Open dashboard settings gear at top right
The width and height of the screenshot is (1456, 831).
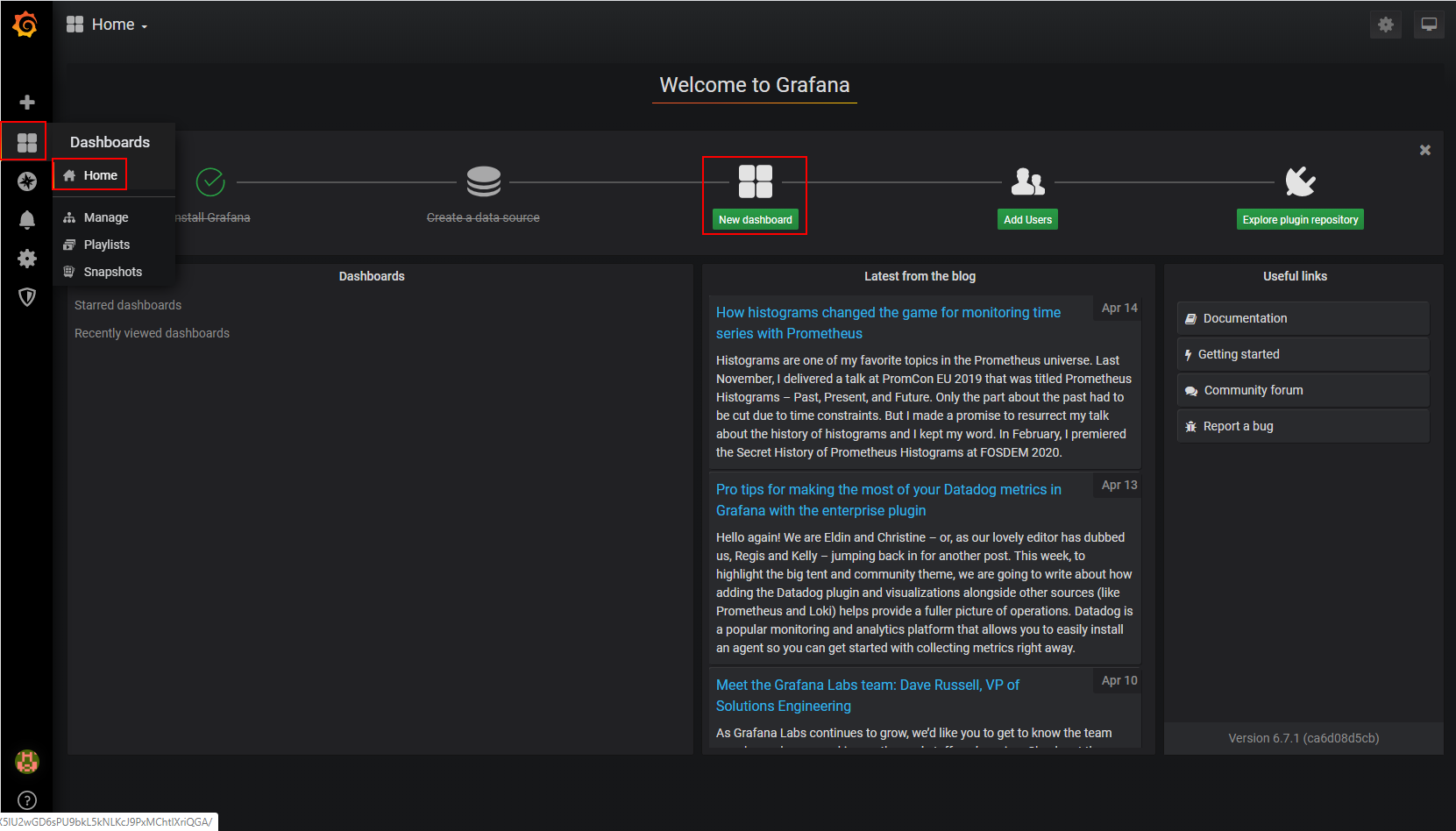point(1385,25)
